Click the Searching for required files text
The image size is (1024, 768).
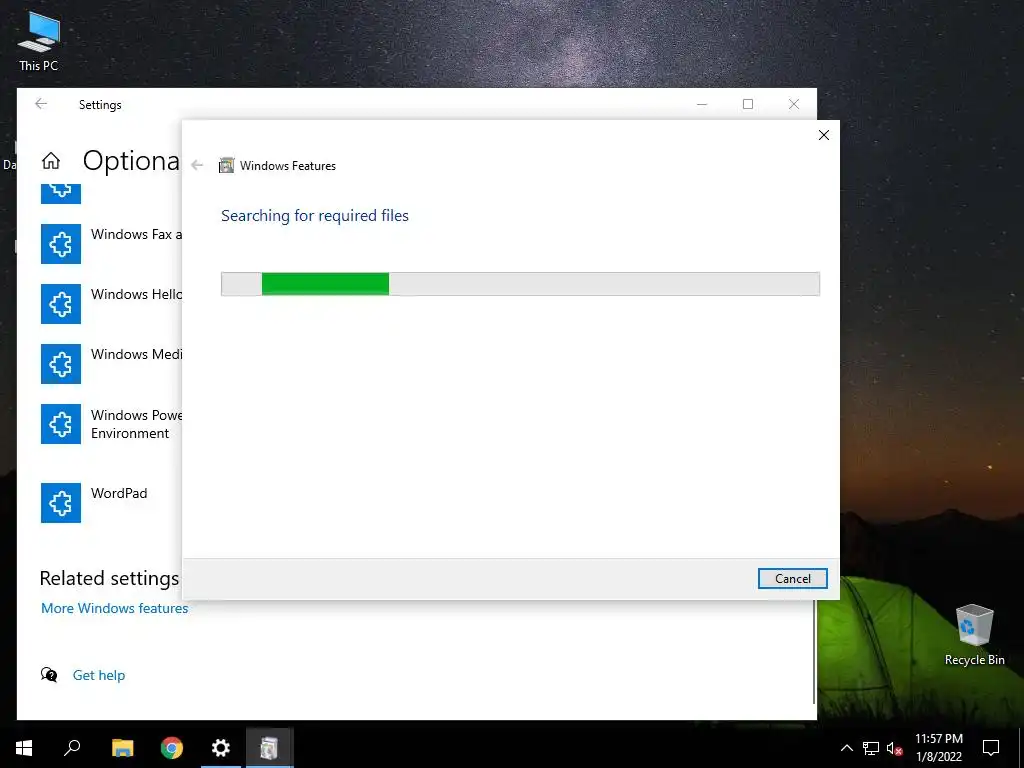pyautogui.click(x=315, y=216)
